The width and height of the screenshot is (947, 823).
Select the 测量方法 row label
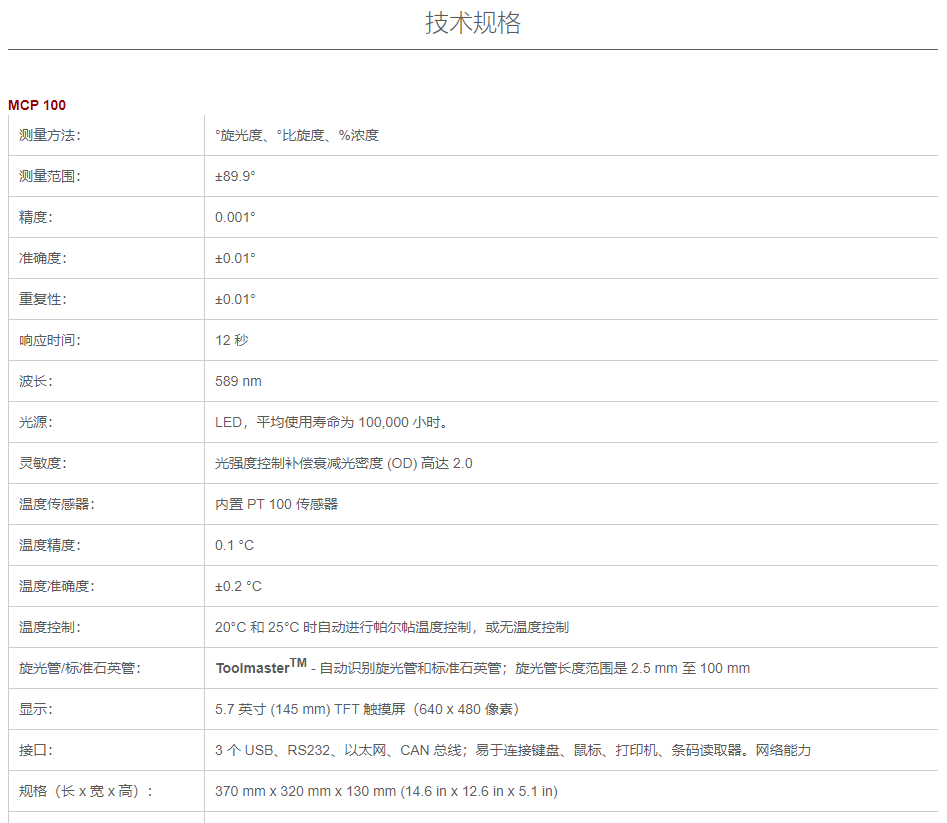(49, 135)
